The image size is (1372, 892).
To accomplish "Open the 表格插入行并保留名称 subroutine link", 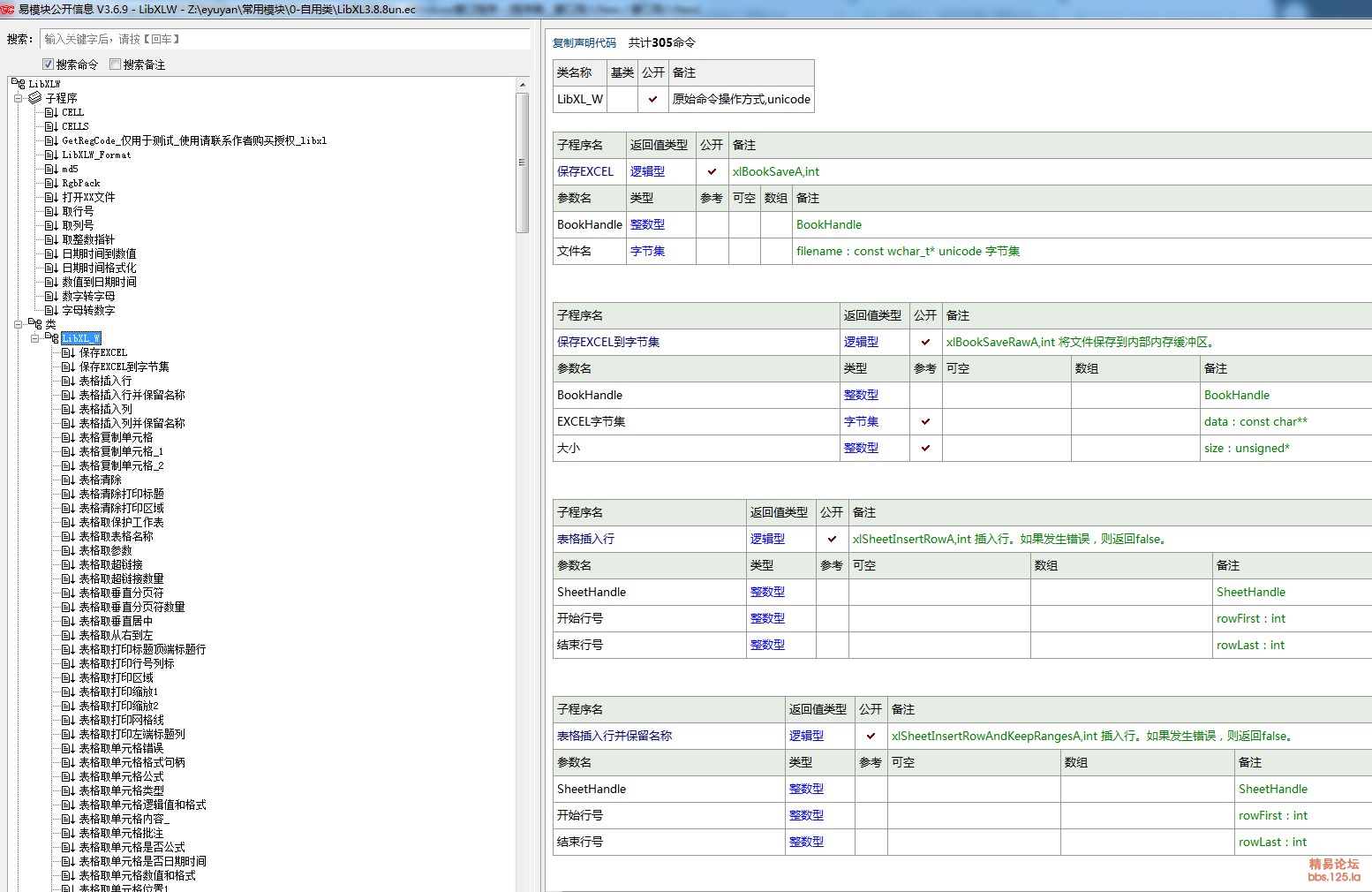I will pos(614,736).
